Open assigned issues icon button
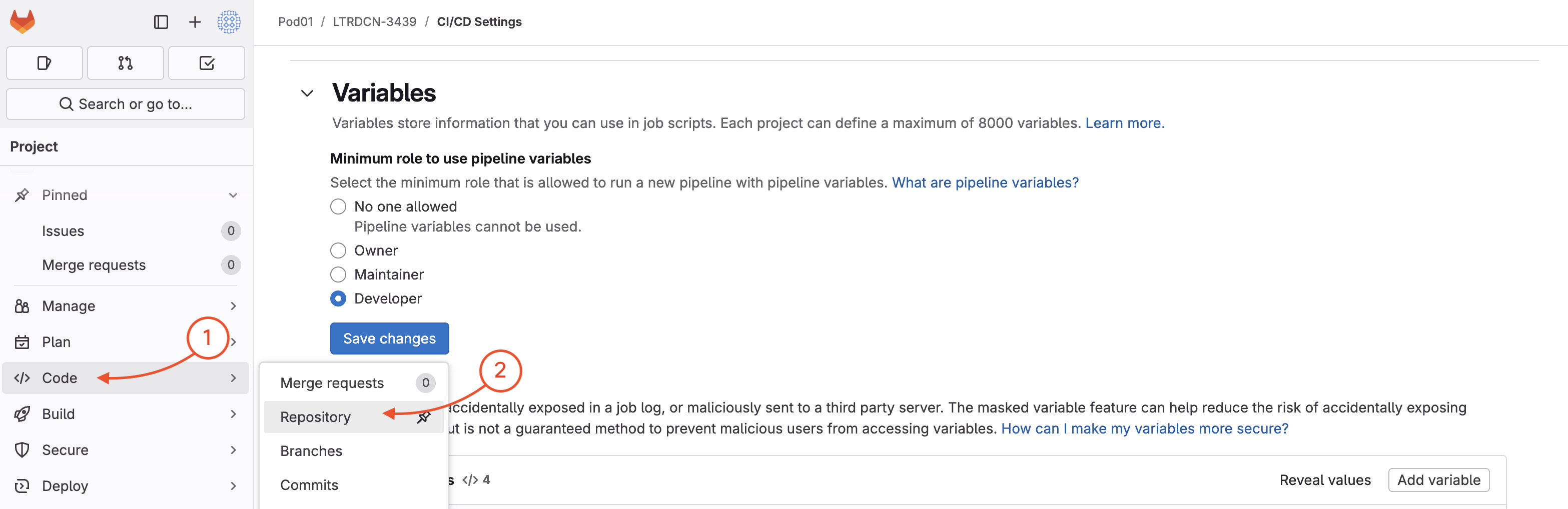Image resolution: width=1568 pixels, height=509 pixels. [x=45, y=62]
